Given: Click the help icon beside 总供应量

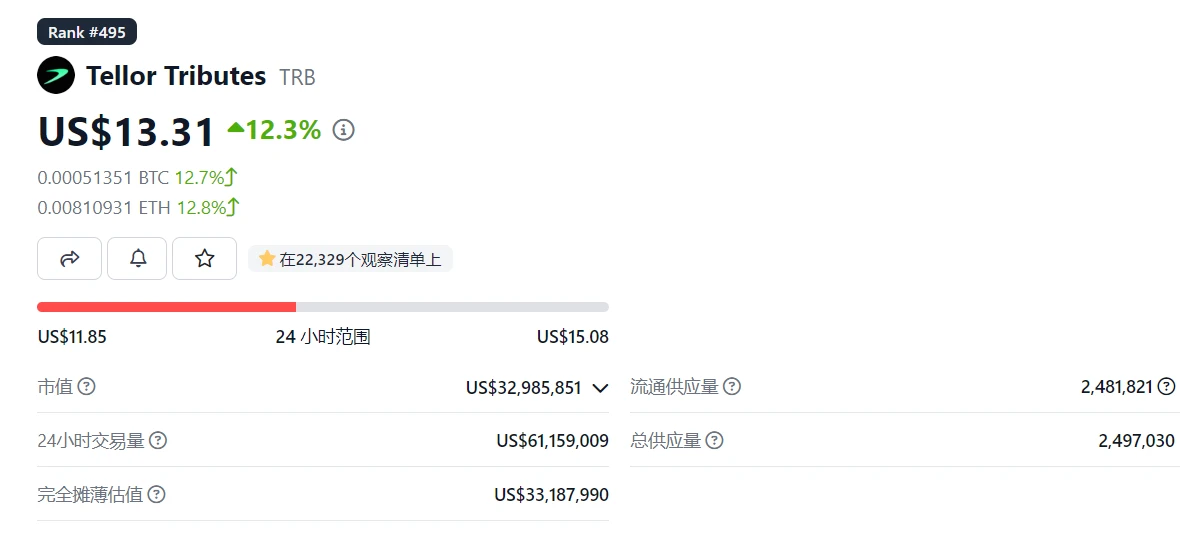Looking at the screenshot, I should point(714,441).
